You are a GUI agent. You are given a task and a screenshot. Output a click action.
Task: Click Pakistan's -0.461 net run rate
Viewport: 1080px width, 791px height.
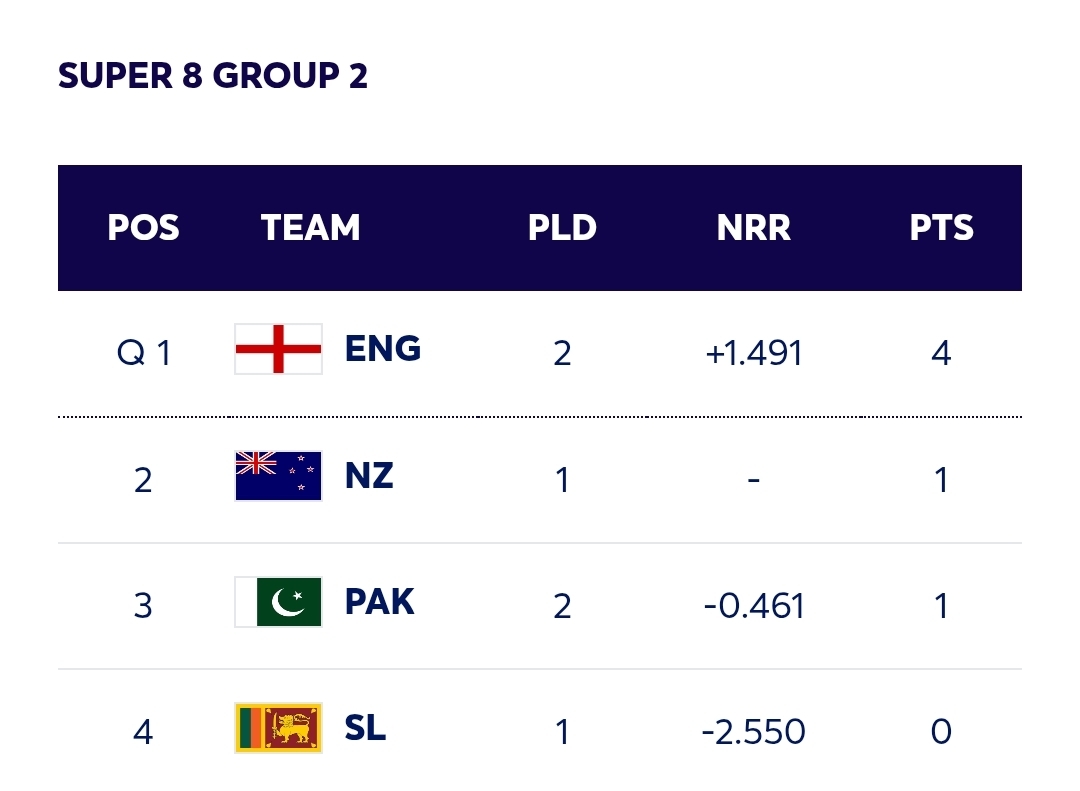click(753, 606)
